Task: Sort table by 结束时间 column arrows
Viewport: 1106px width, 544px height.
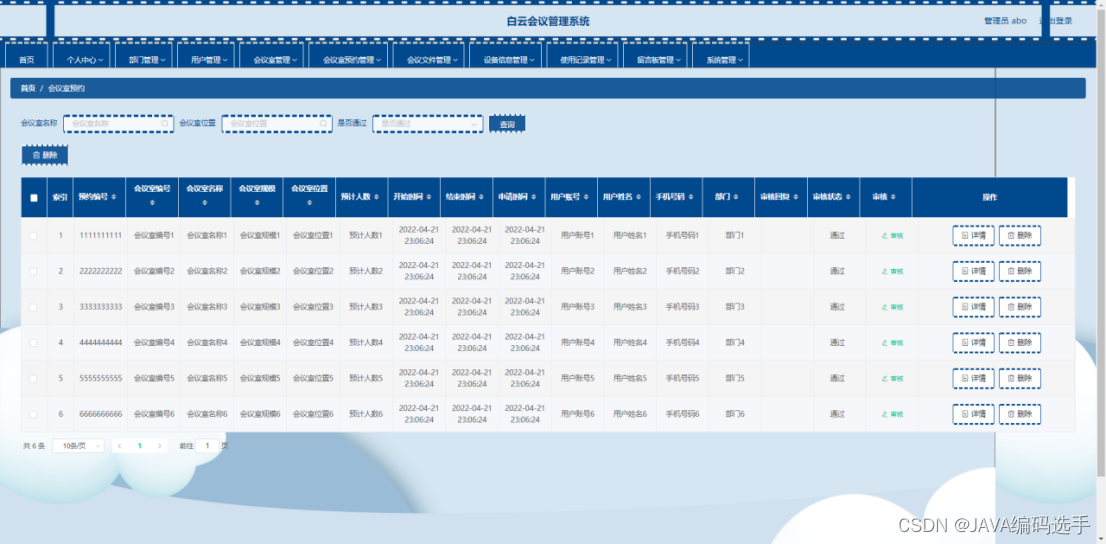Action: pos(481,198)
